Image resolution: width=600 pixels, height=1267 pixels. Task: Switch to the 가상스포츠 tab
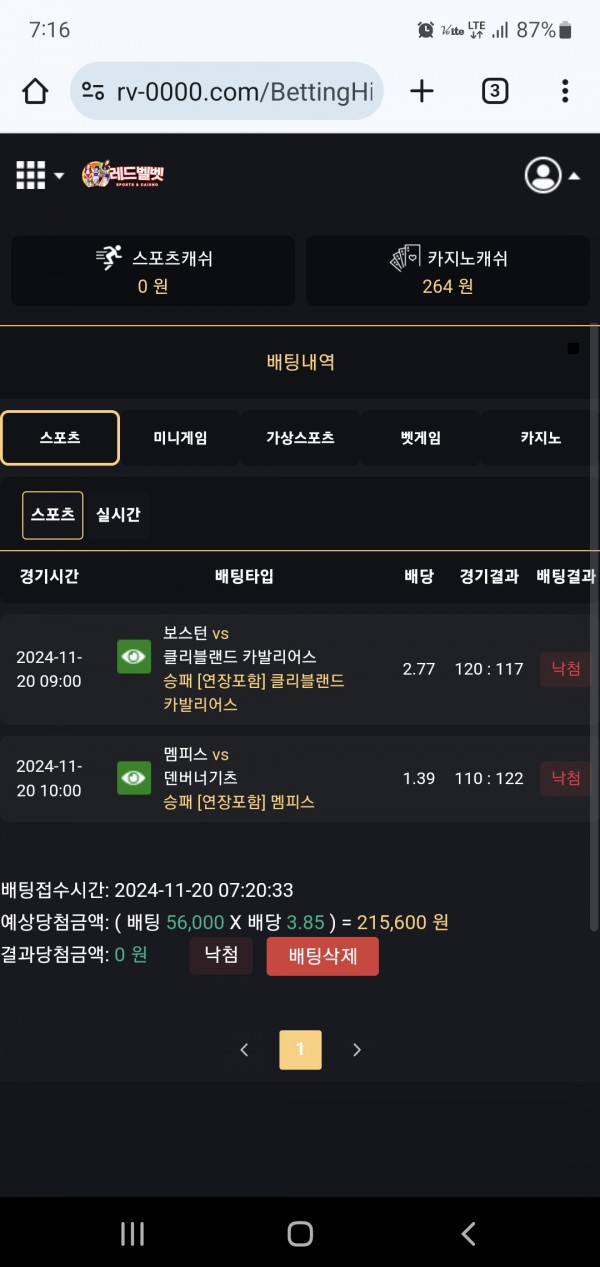click(x=300, y=438)
